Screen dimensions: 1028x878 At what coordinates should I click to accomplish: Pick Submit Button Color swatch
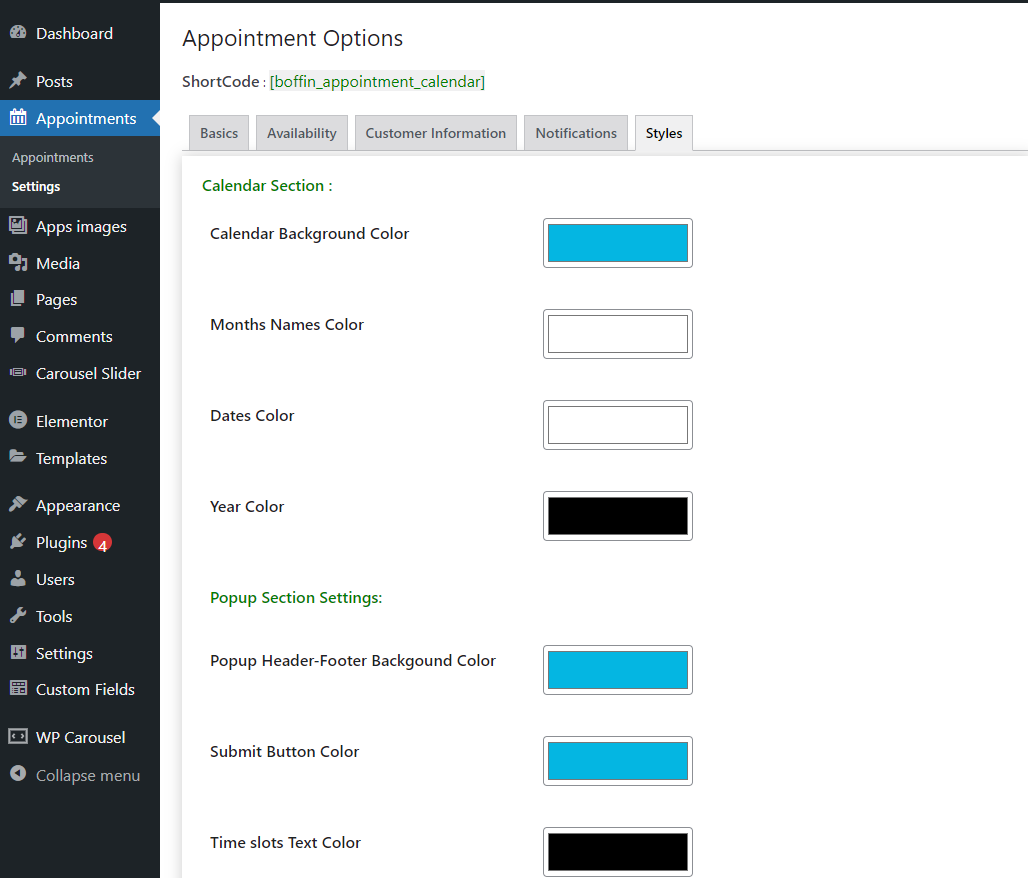(x=618, y=761)
